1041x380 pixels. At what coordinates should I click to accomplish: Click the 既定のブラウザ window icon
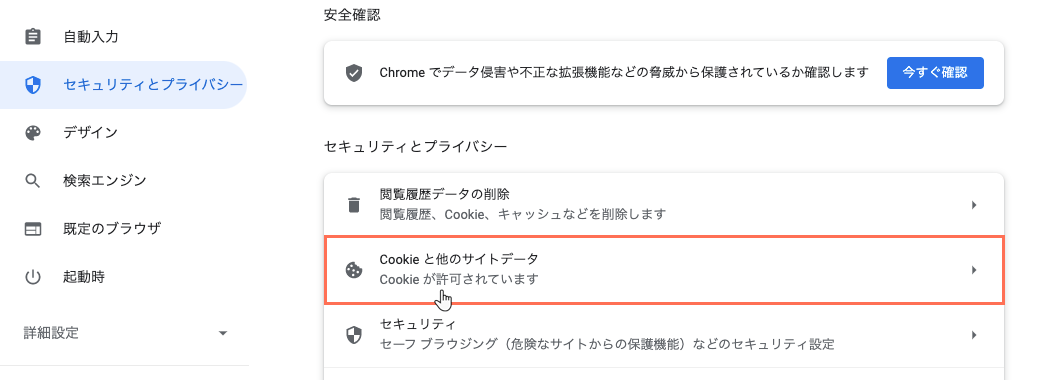(x=33, y=229)
